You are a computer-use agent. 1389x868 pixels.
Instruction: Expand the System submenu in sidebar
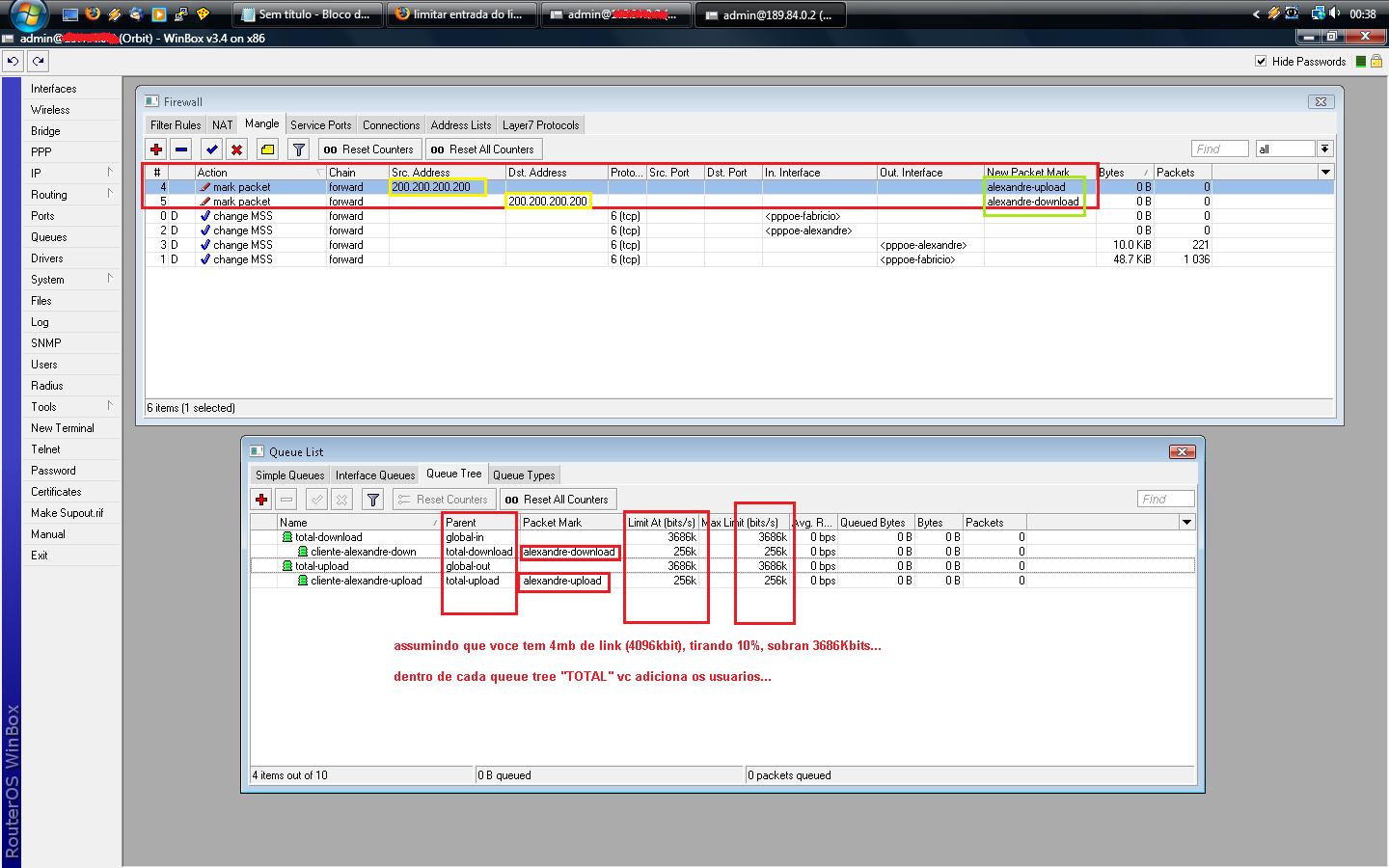tap(110, 279)
